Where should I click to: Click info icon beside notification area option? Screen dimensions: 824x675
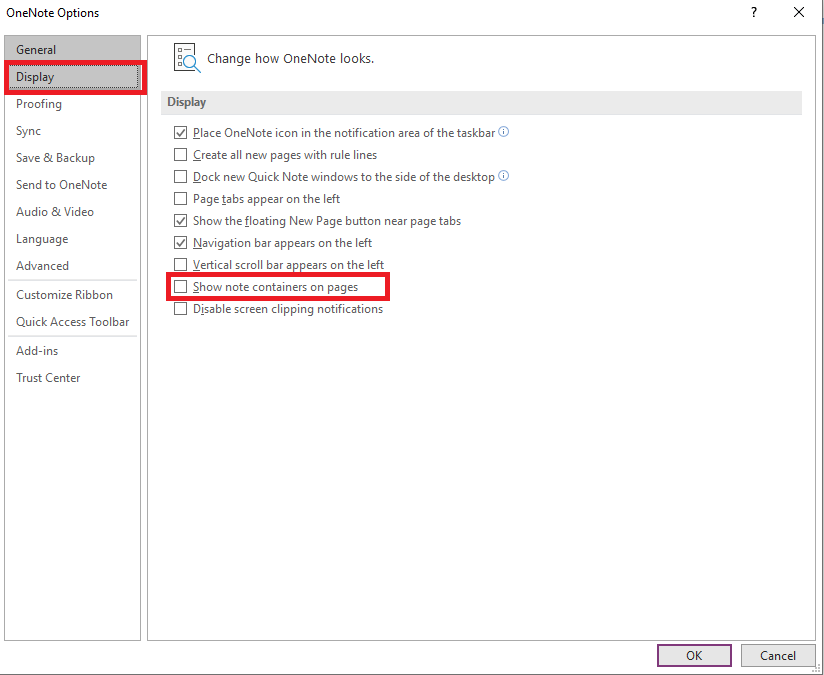click(x=504, y=131)
